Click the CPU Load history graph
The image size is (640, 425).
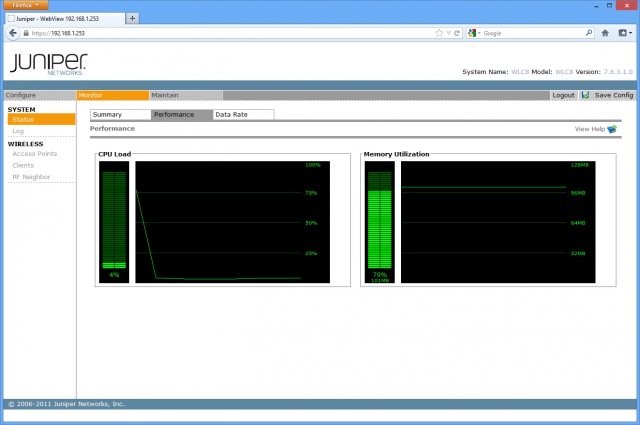pyautogui.click(x=232, y=222)
